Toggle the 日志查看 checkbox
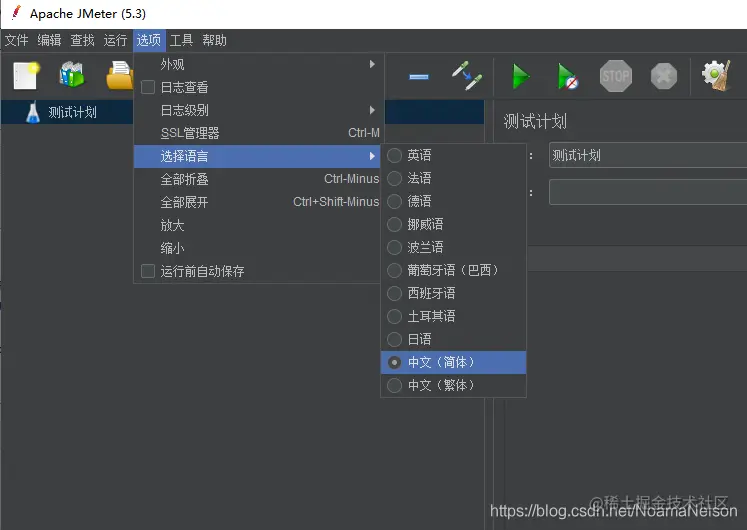The image size is (747, 530). pos(148,87)
